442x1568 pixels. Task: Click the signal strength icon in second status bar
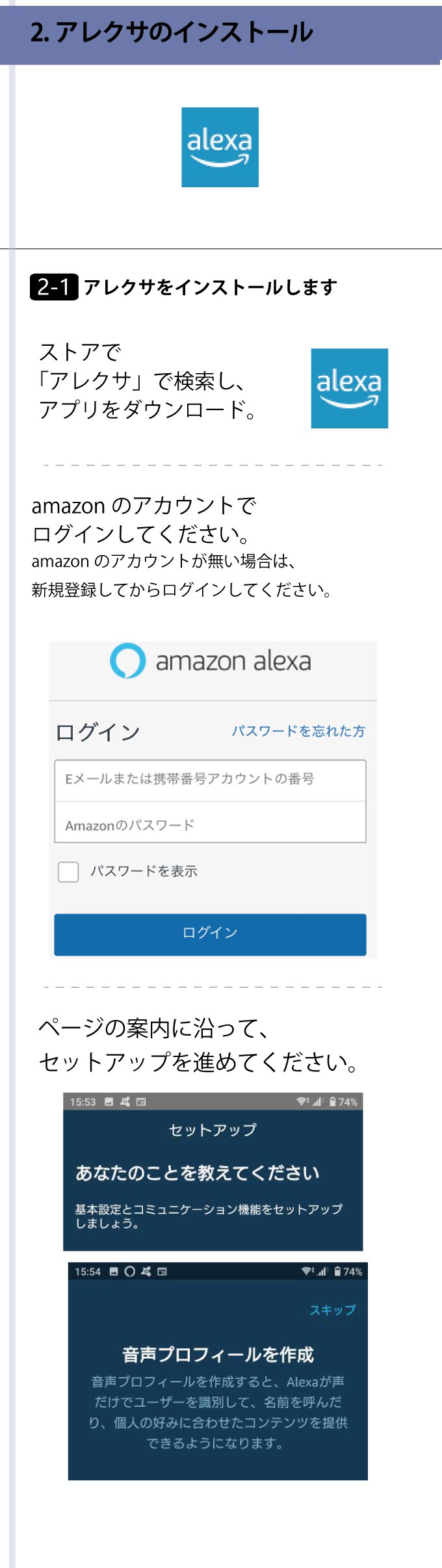pos(322,1271)
